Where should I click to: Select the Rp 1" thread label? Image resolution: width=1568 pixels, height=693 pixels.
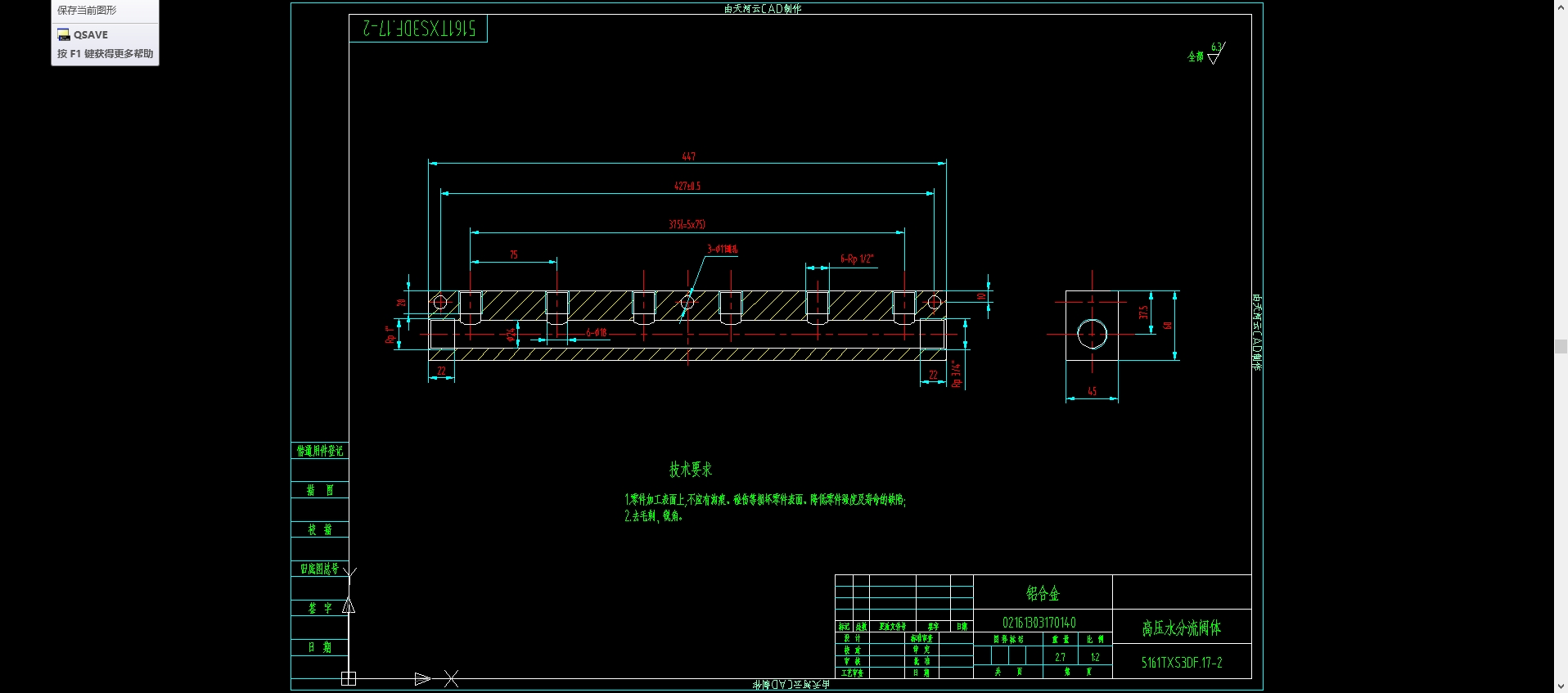[390, 334]
